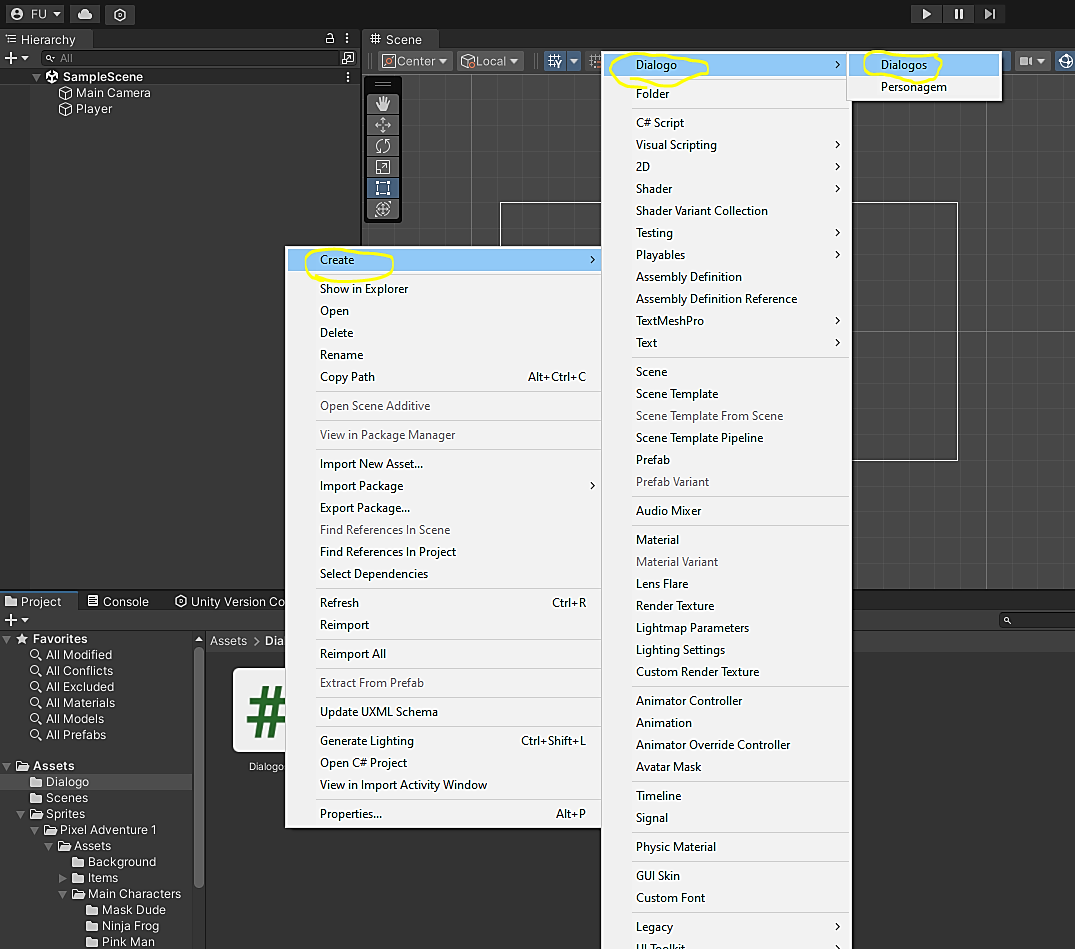This screenshot has width=1075, height=949.
Task: Select the Rect tool
Action: click(382, 188)
